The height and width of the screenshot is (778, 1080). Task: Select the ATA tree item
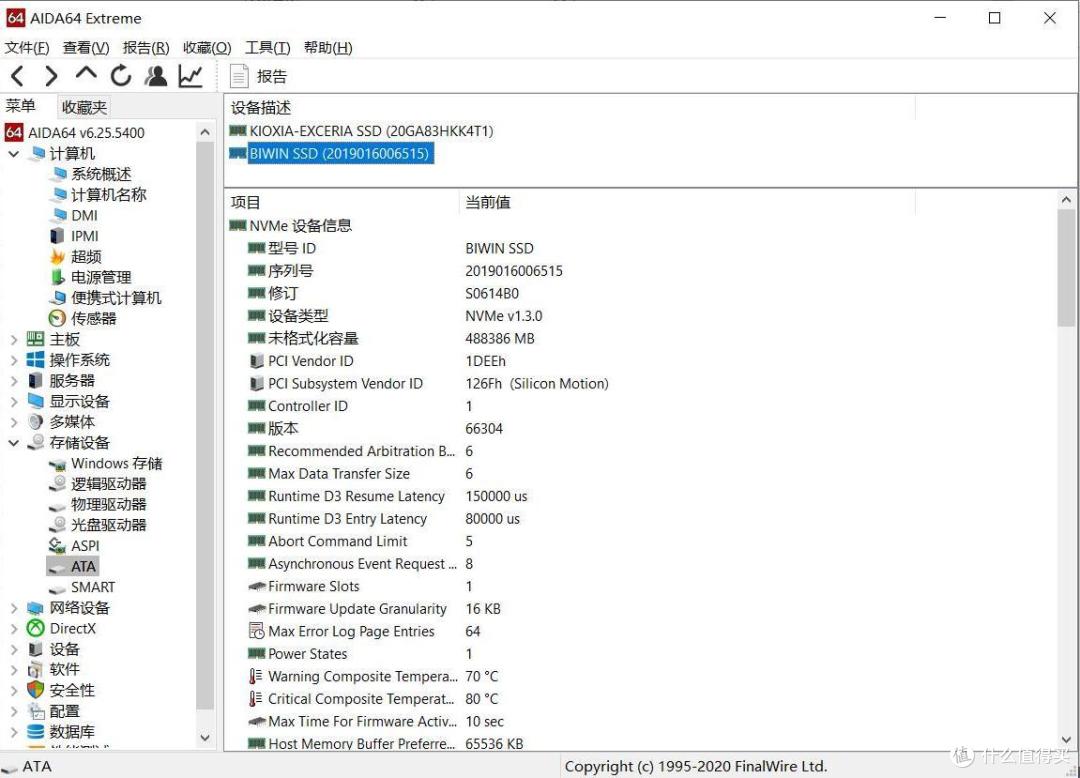[x=74, y=567]
